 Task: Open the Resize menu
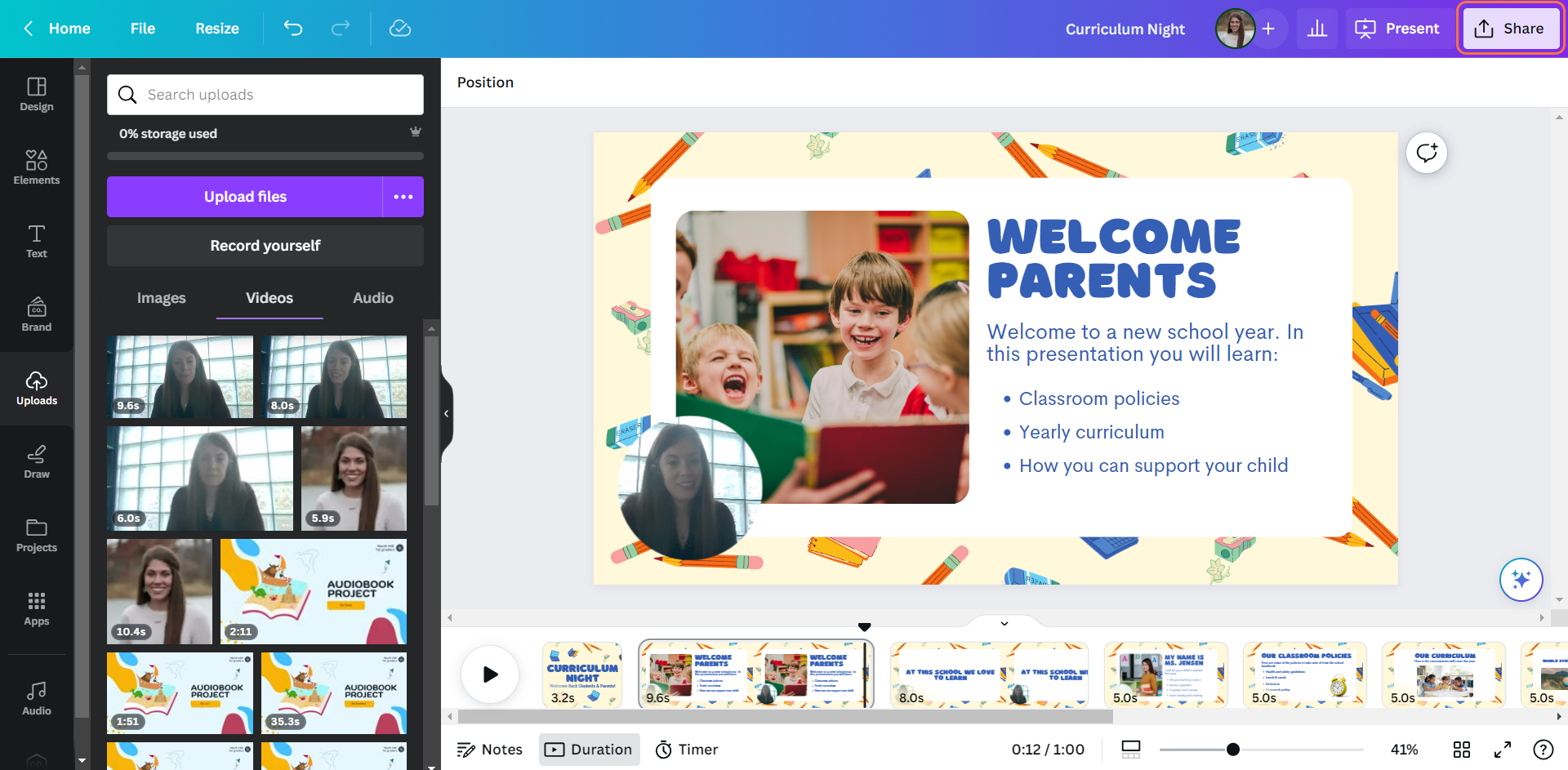(217, 29)
